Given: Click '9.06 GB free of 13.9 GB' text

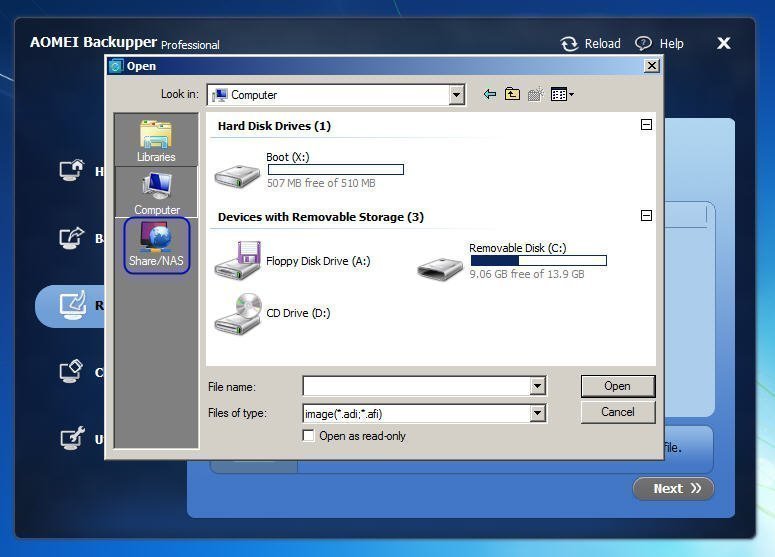Looking at the screenshot, I should pos(527,274).
